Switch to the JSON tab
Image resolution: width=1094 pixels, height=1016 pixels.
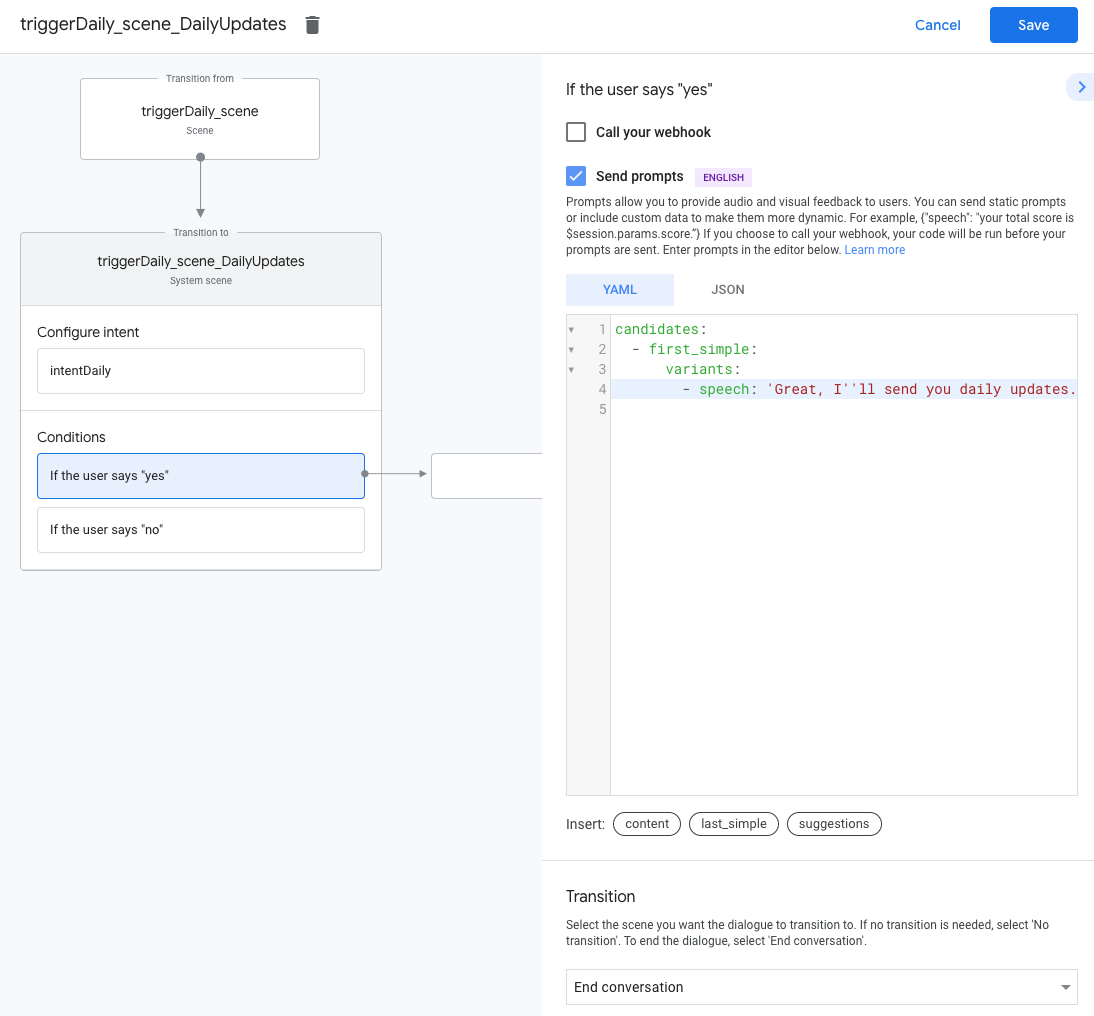727,290
